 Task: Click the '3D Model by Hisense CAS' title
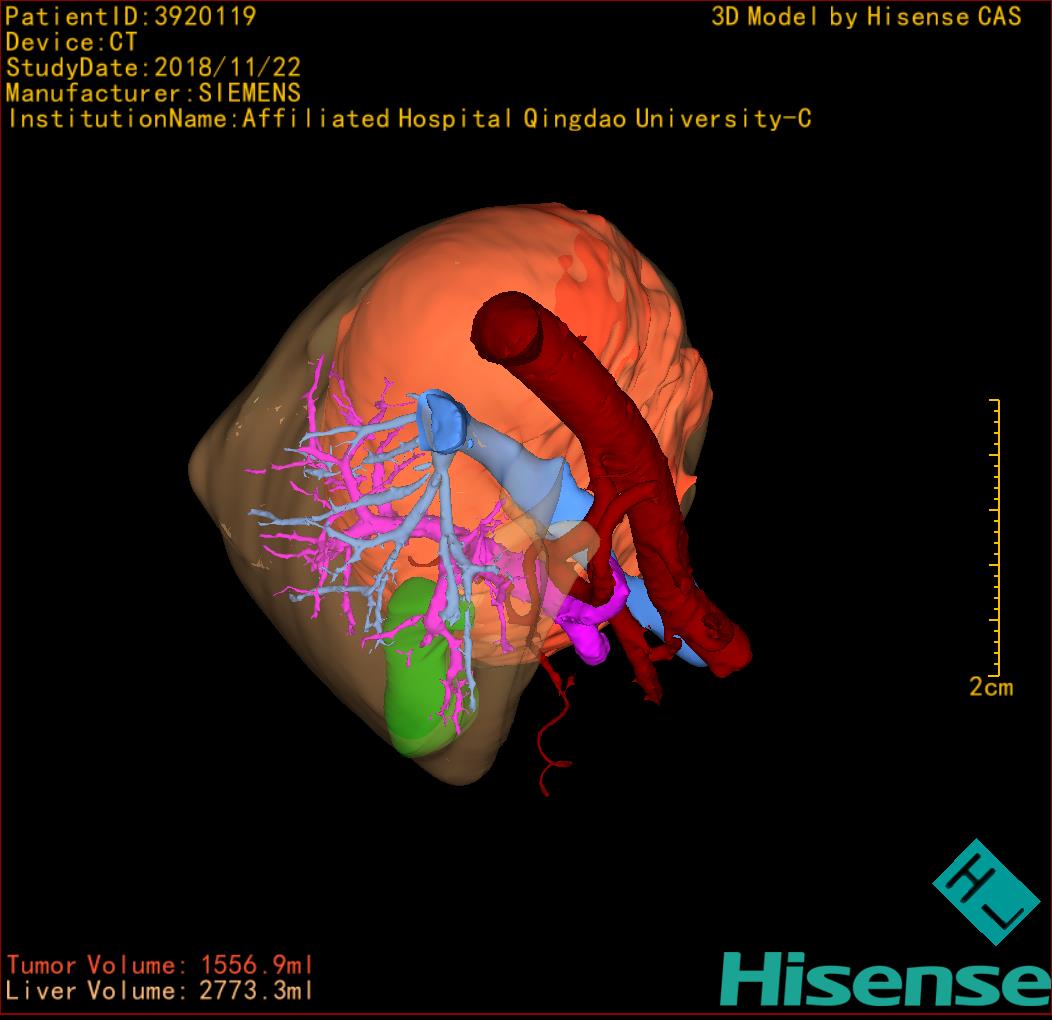coord(866,17)
